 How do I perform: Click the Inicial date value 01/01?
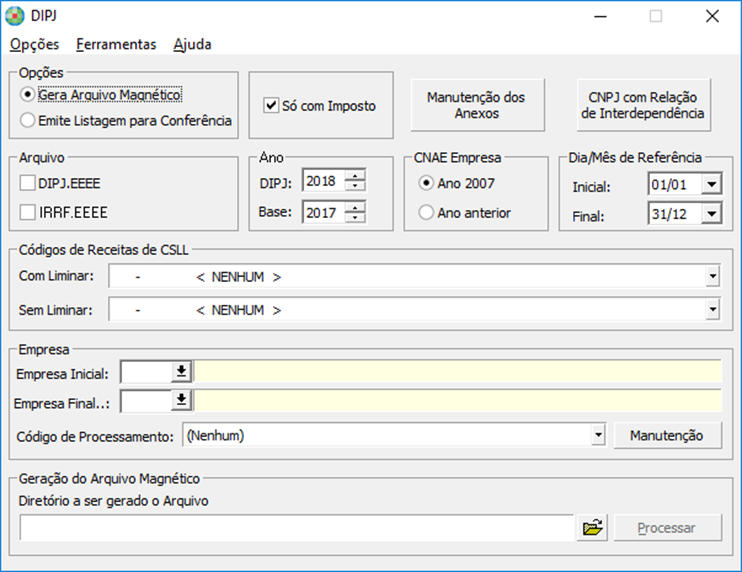pos(675,184)
